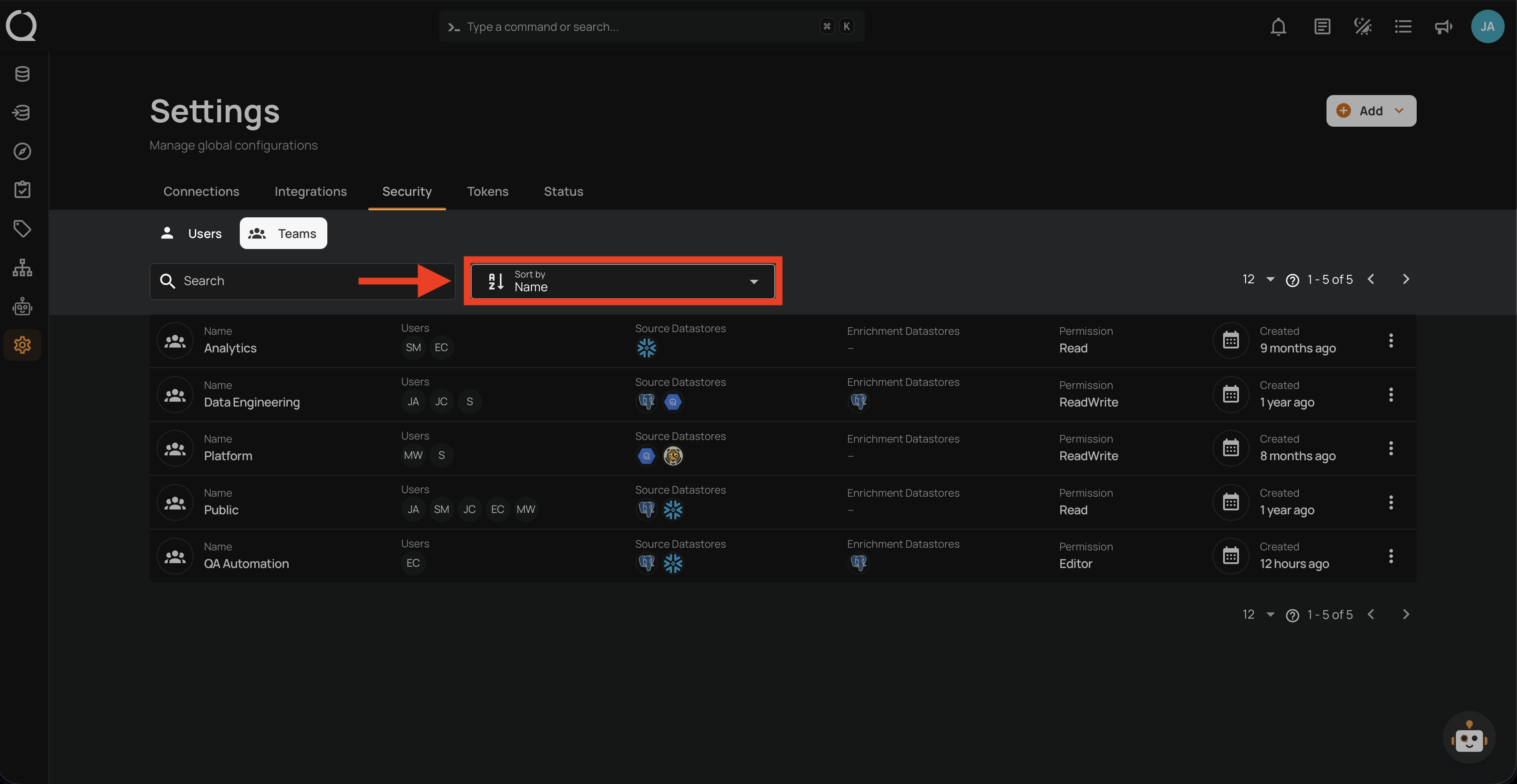Screen dimensions: 1517x784
Task: Click the '12 hours ago' created value
Action: pos(1294,564)
